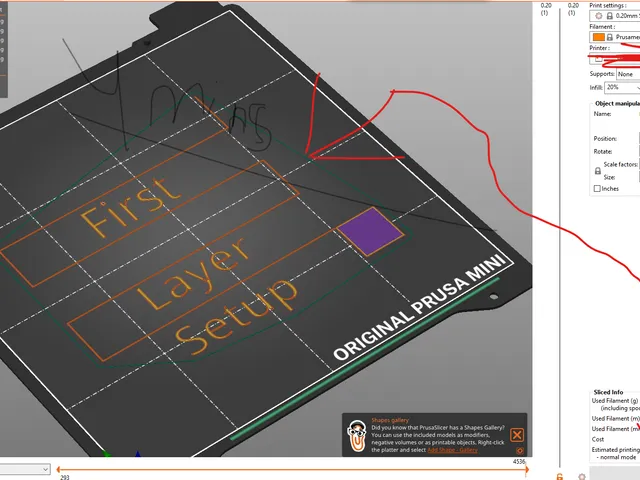Click the small gear under the notification close button

click(520, 451)
